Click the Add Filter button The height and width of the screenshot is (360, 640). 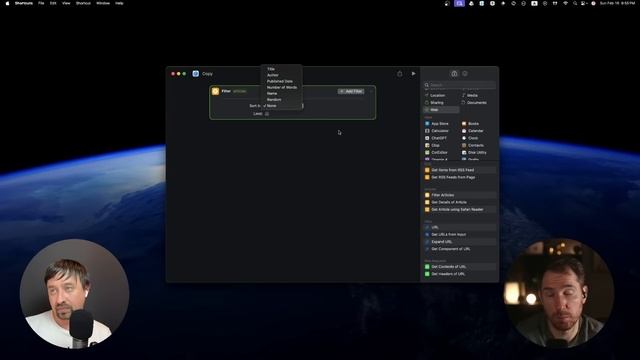[x=351, y=91]
